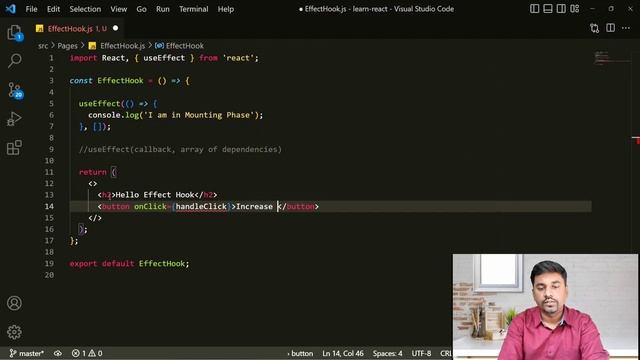Open Source Control view with 20 changes
The height and width of the screenshot is (360, 640).
pyautogui.click(x=15, y=90)
